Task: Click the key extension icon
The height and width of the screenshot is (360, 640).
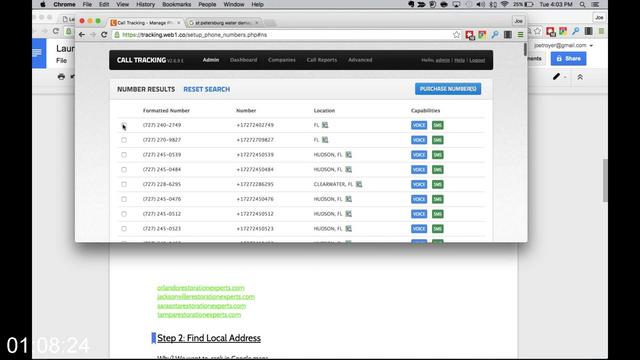Action: pos(495,35)
